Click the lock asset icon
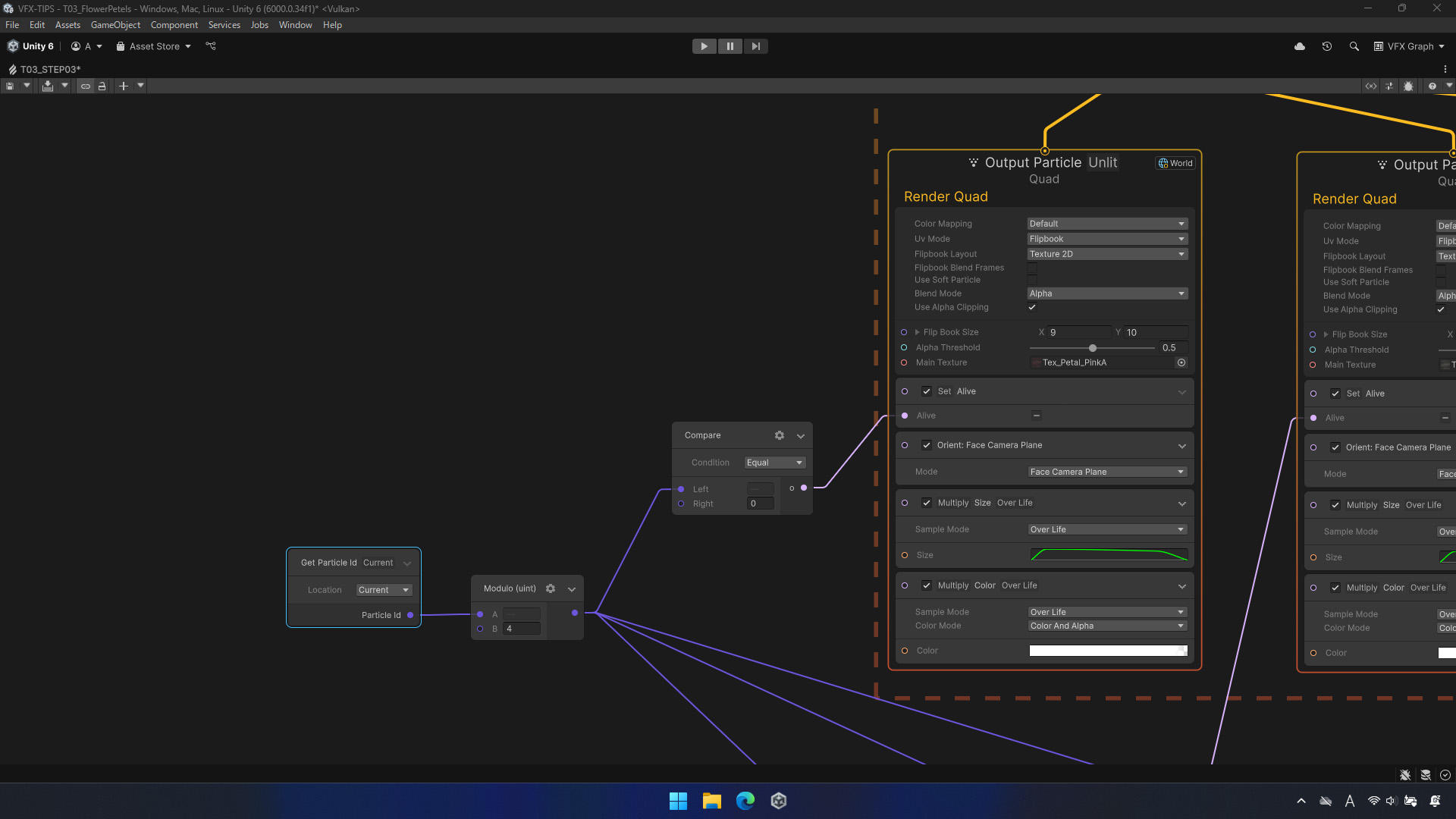The width and height of the screenshot is (1456, 819). click(102, 86)
